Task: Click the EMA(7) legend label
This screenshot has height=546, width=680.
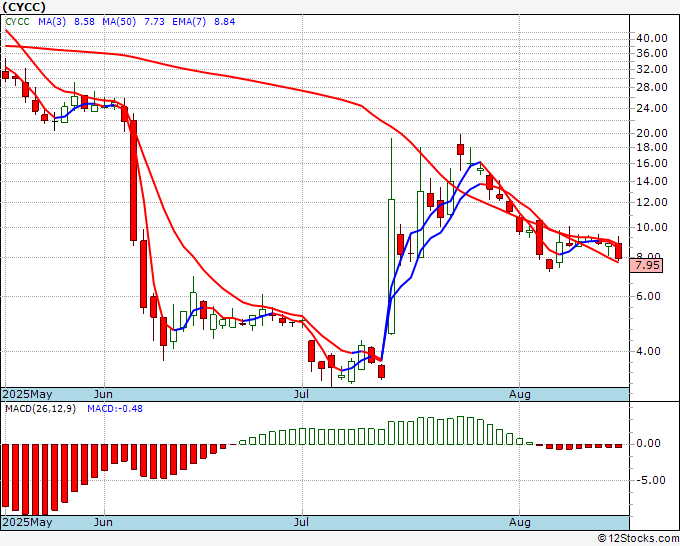Action: click(x=189, y=22)
